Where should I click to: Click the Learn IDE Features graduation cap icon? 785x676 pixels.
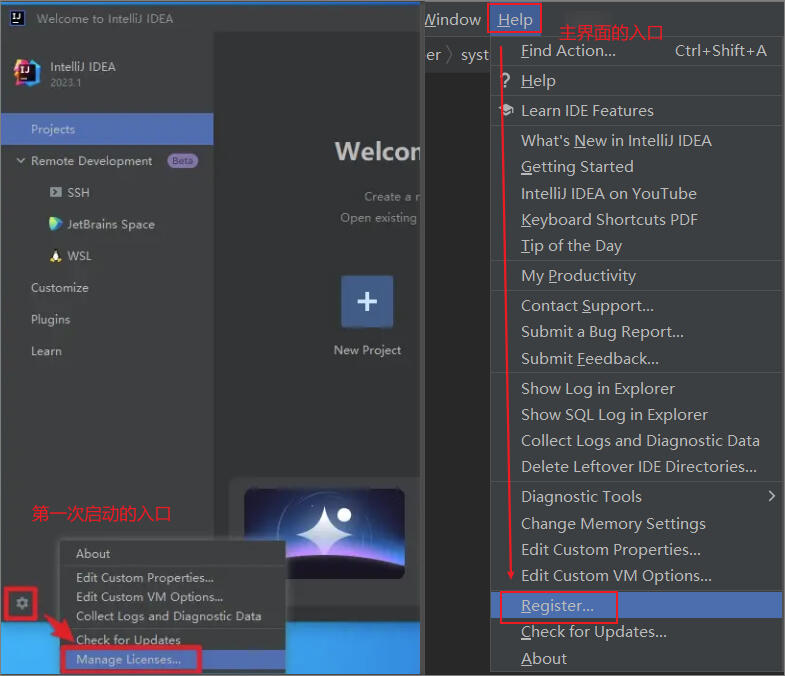507,110
